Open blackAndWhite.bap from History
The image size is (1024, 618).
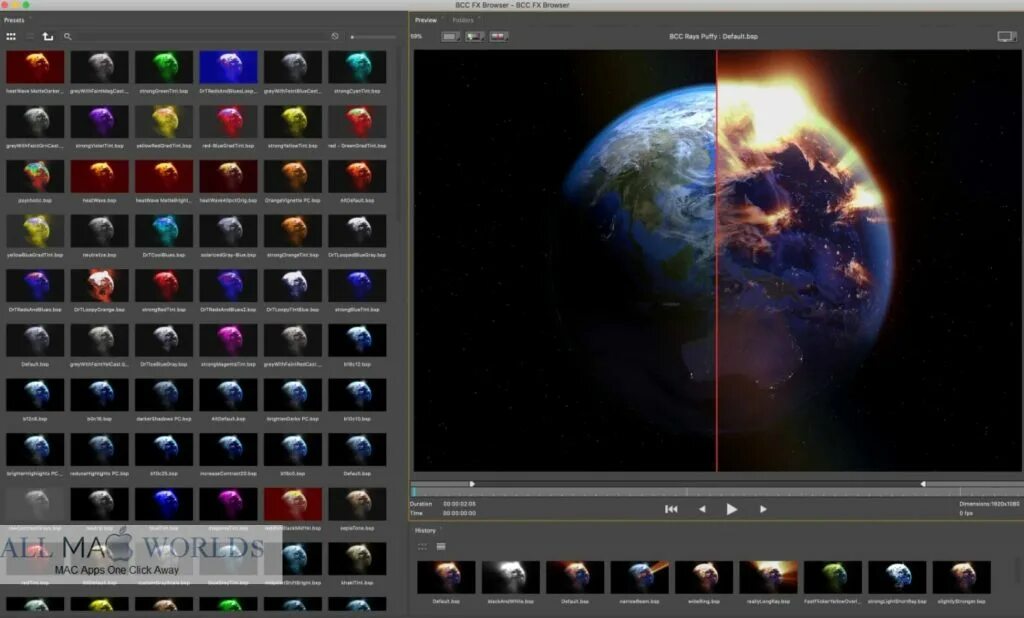511,577
